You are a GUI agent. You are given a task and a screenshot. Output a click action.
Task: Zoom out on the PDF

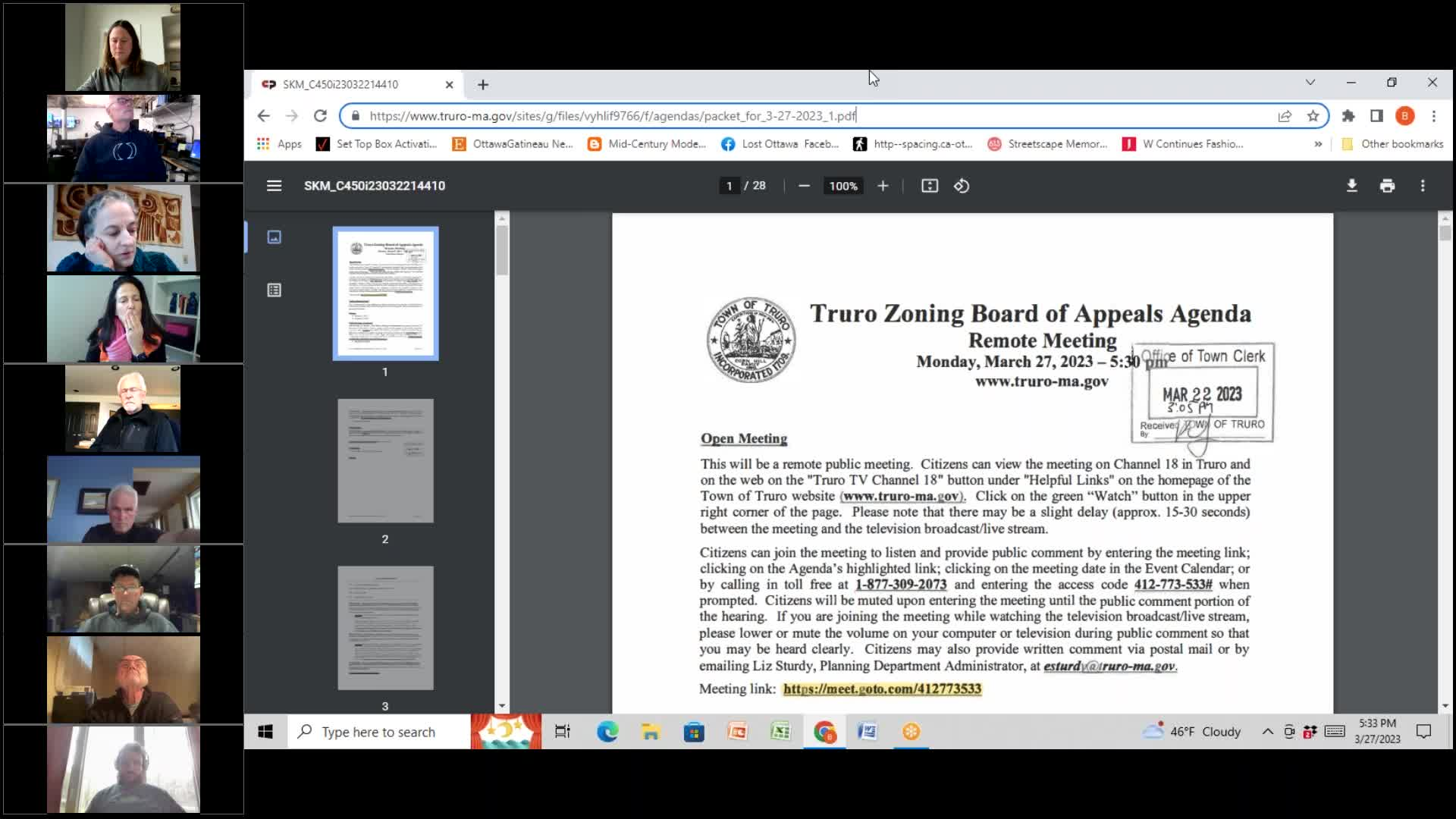point(804,186)
